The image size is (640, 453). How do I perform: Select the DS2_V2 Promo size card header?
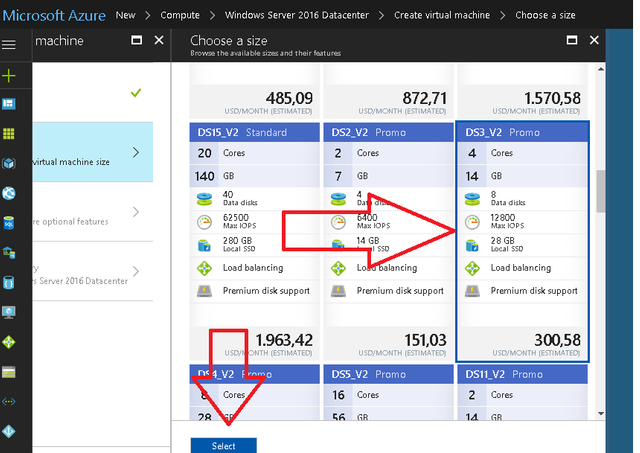point(389,132)
